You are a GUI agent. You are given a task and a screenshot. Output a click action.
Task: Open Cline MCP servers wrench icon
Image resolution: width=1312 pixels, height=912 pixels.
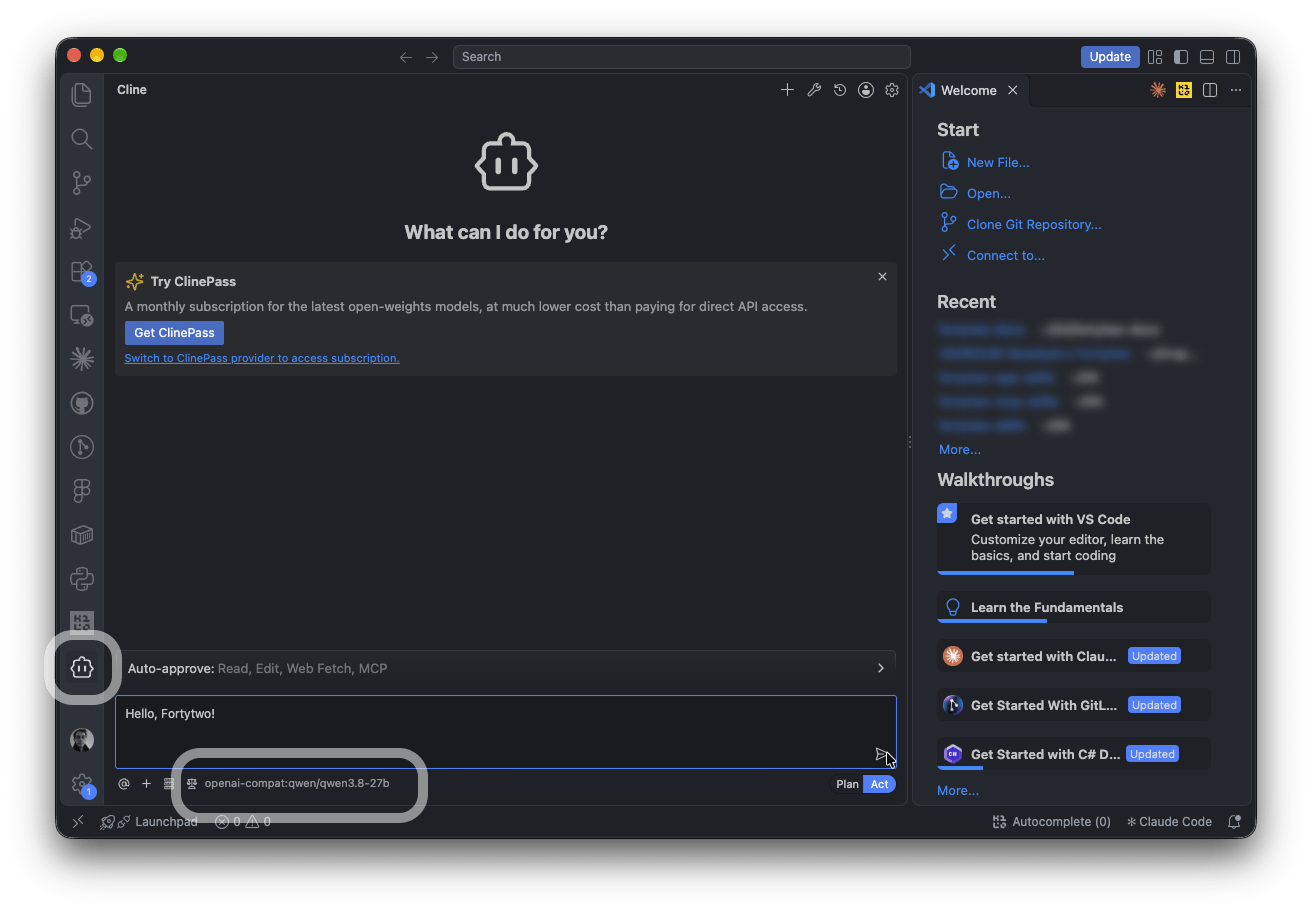coord(814,90)
